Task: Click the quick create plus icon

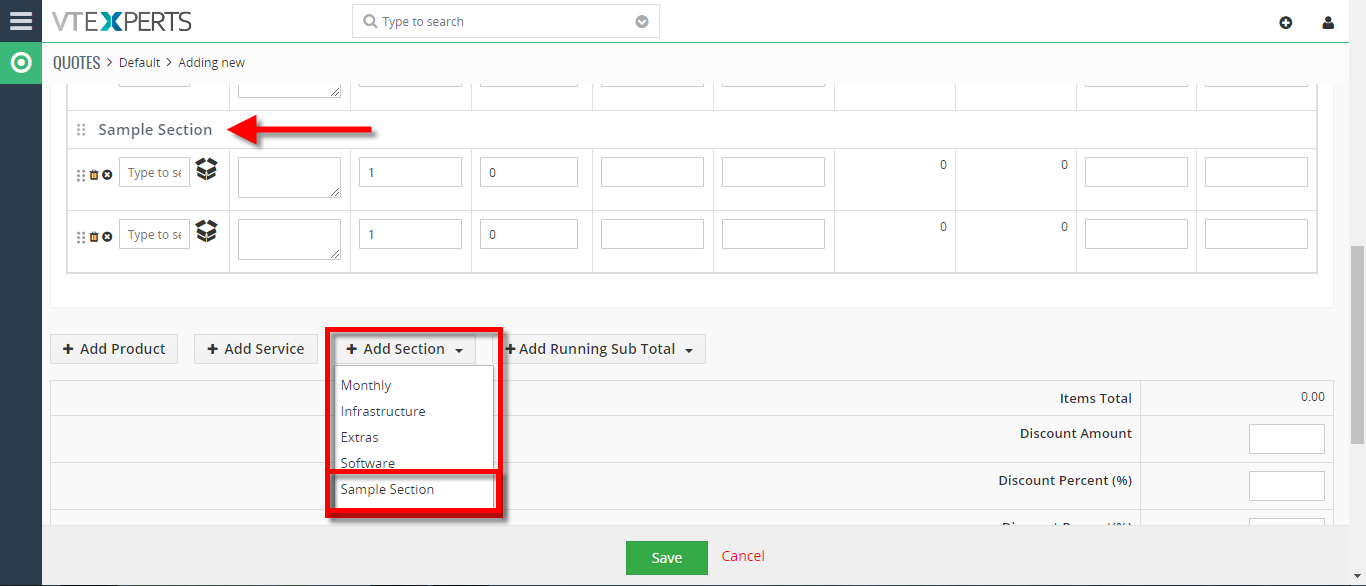Action: tap(1286, 22)
